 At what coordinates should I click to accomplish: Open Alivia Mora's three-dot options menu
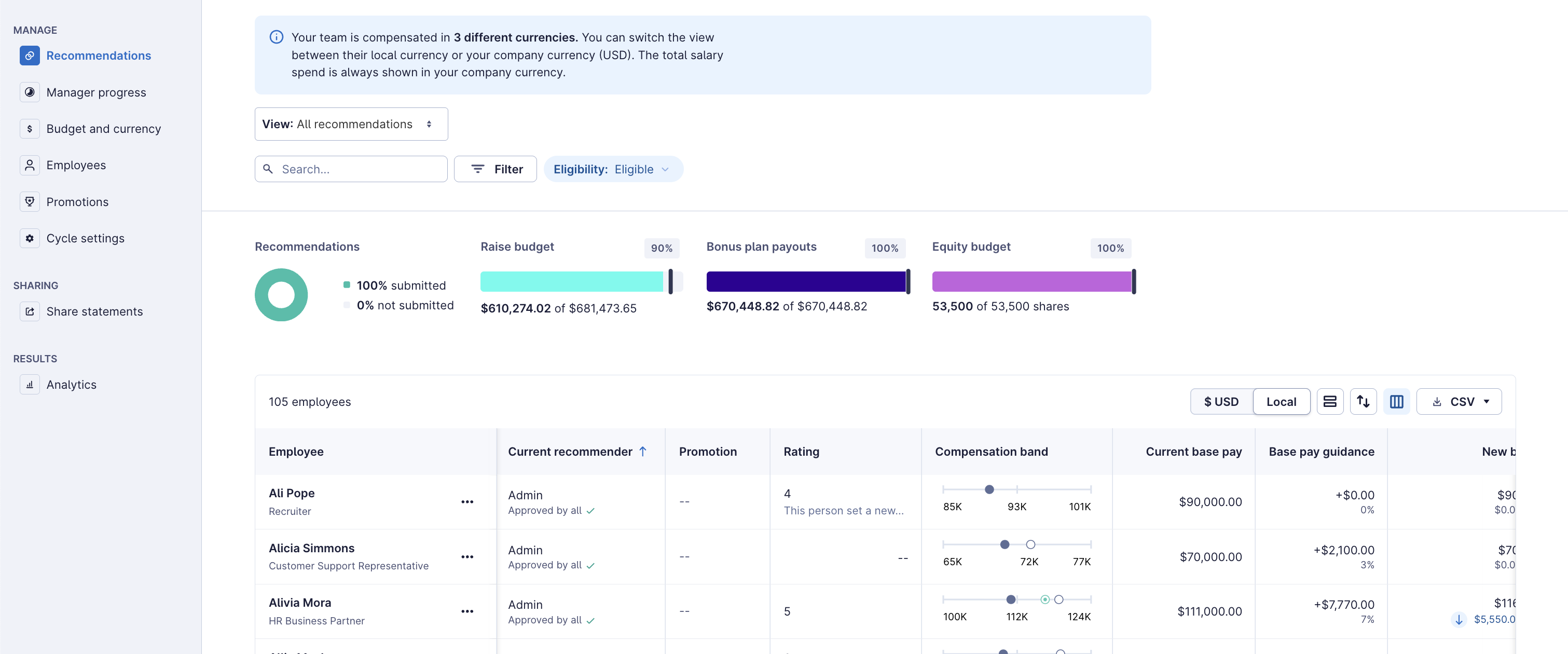467,611
